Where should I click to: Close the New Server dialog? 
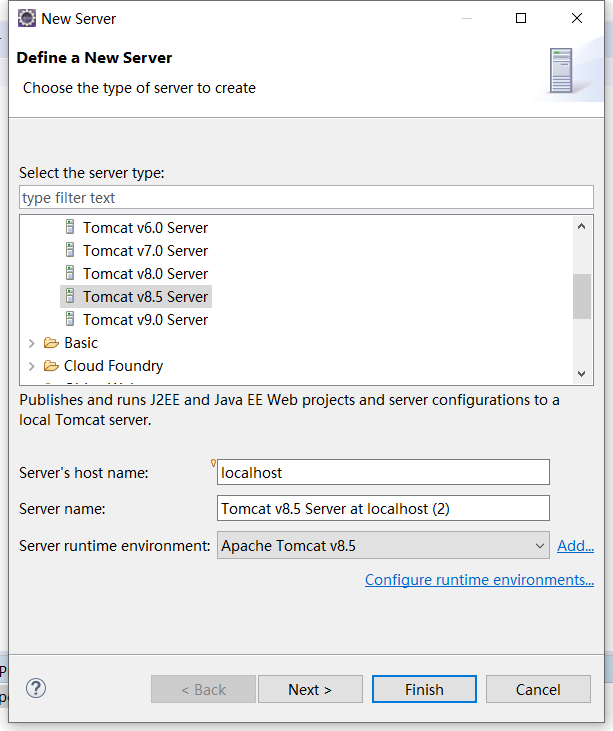tap(577, 18)
